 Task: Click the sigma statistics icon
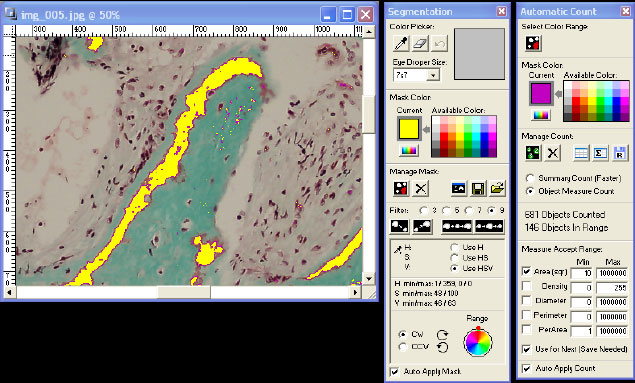600,153
